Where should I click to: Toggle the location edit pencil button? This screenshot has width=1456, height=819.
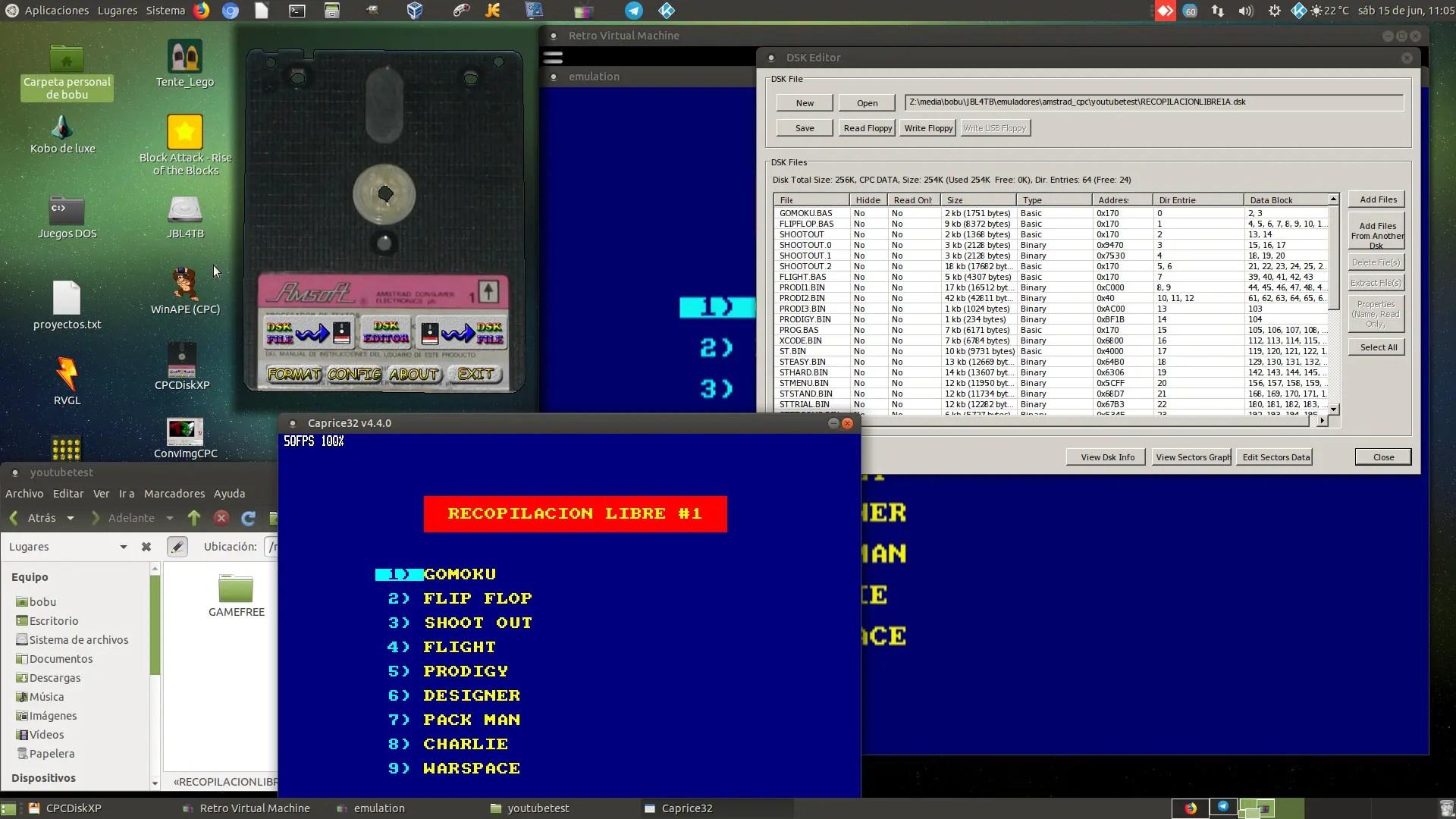click(x=177, y=547)
